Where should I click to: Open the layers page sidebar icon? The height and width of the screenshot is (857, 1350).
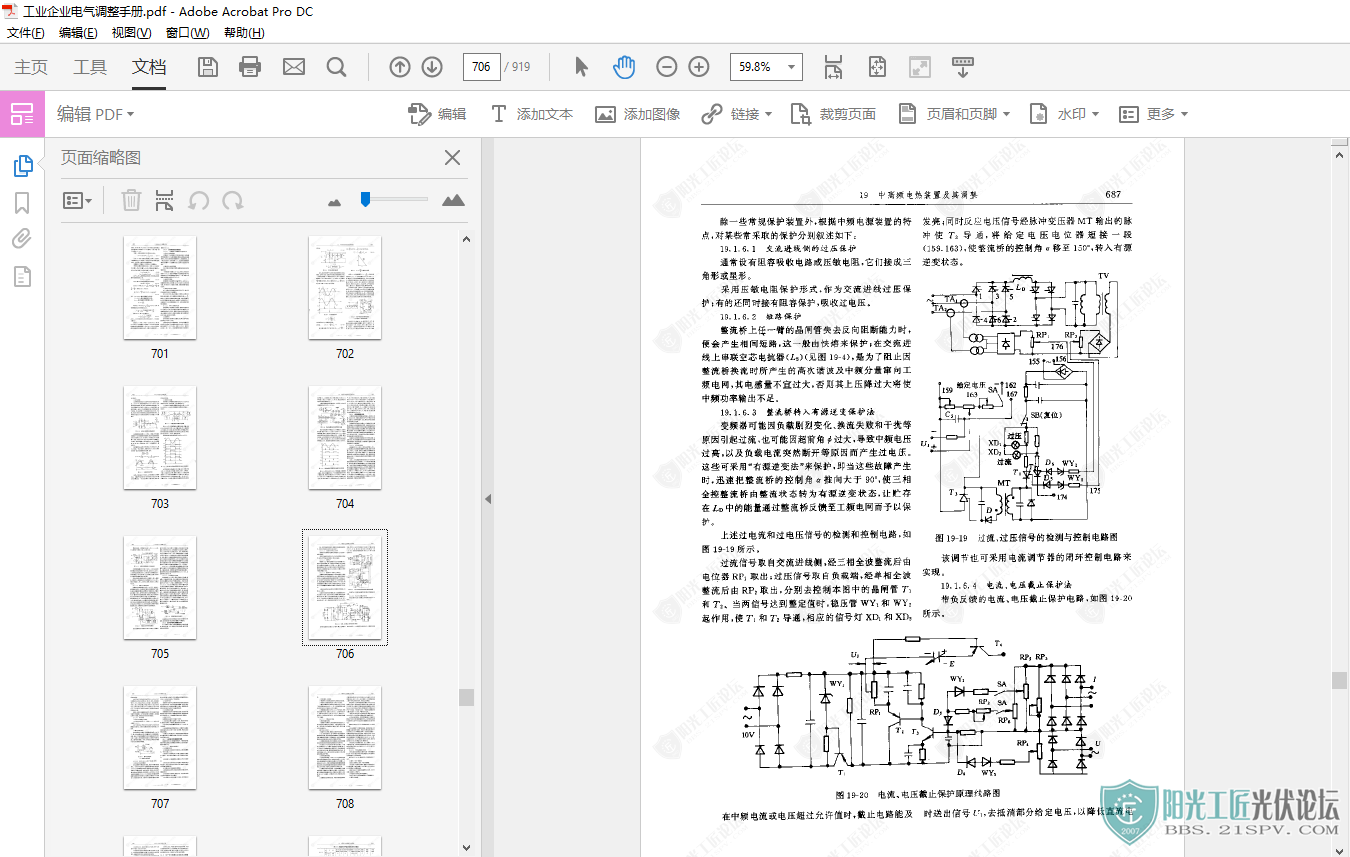click(22, 276)
